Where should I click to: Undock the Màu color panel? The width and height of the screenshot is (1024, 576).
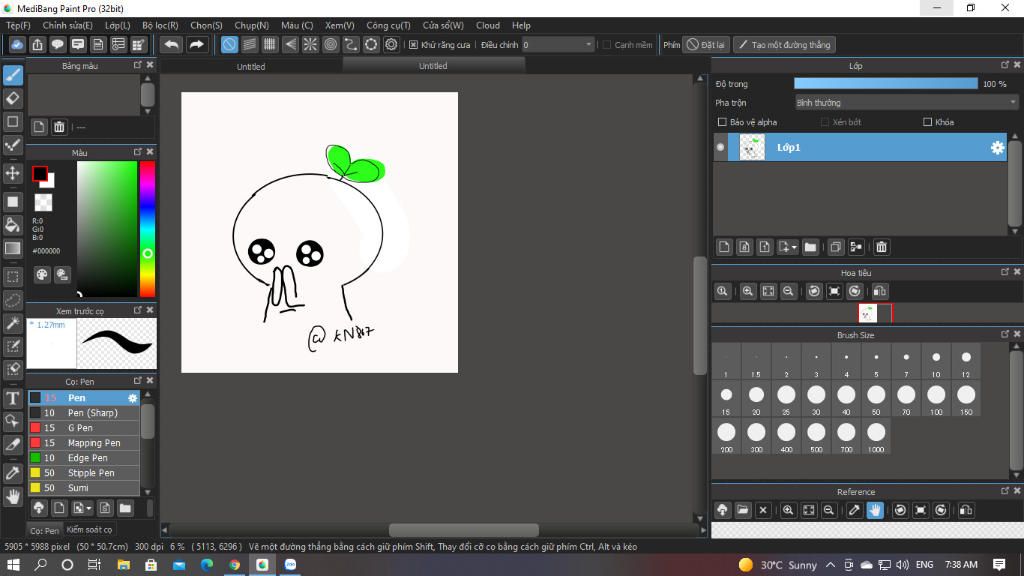(138, 152)
